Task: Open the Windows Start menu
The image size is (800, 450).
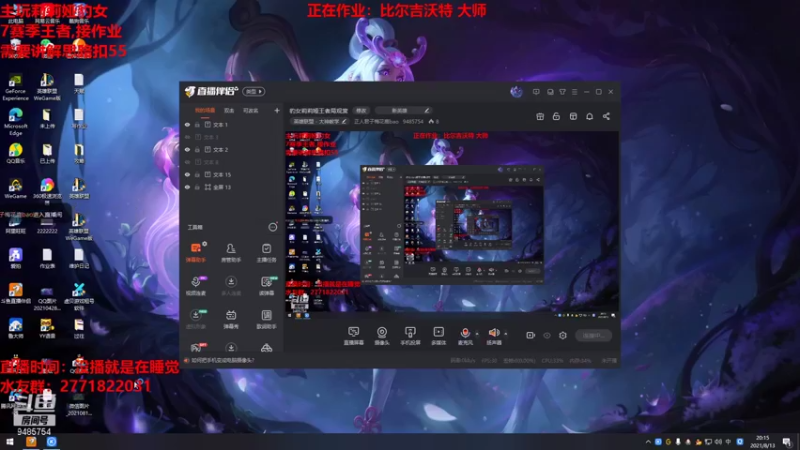Action: click(x=10, y=442)
